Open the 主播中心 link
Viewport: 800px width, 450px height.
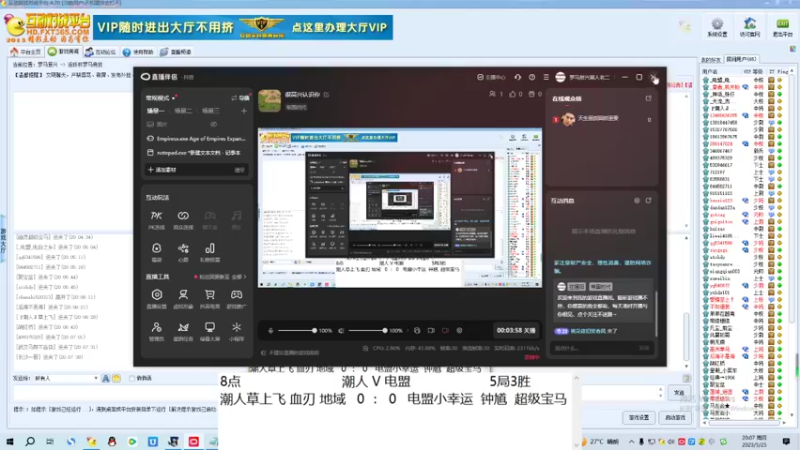click(491, 77)
